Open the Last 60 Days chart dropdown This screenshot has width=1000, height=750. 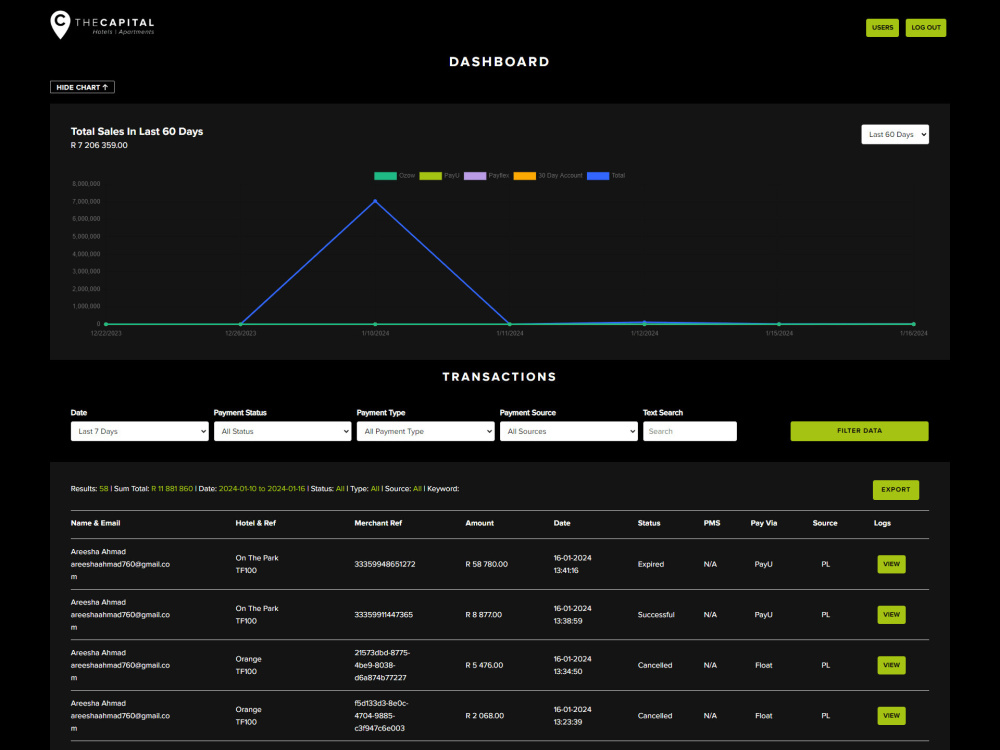click(x=895, y=135)
